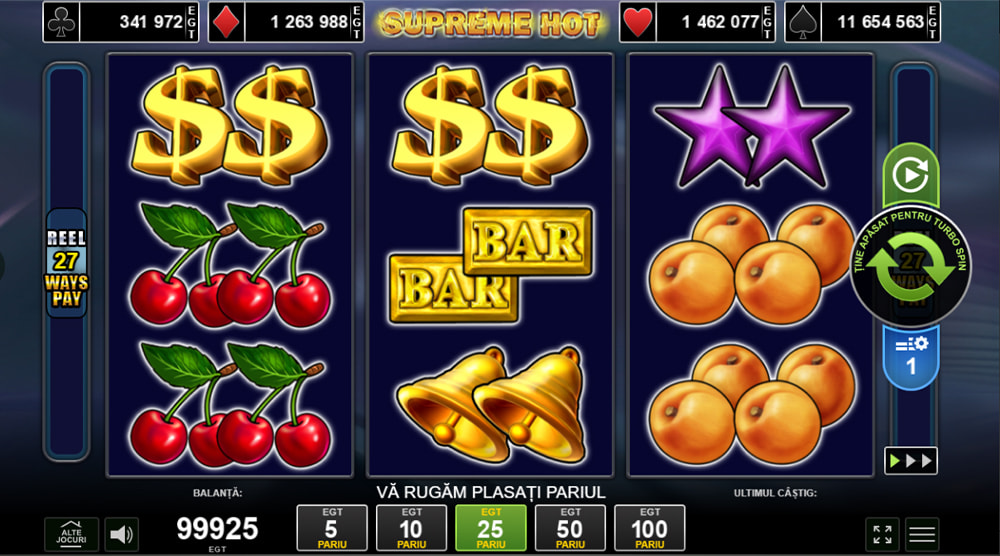Click the diamonds jackpot icon
Viewport: 1000px width, 556px height.
226,22
